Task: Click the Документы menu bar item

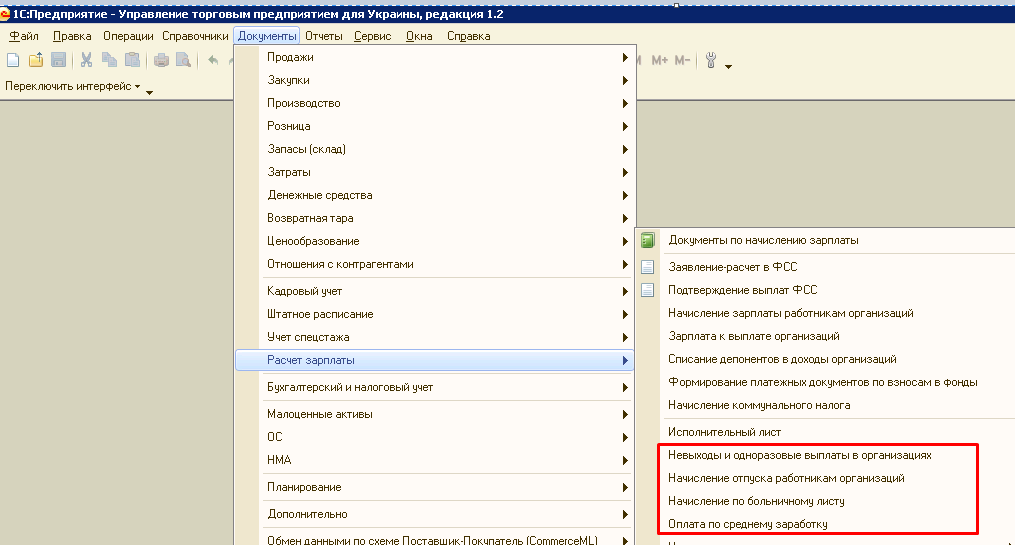Action: [267, 36]
